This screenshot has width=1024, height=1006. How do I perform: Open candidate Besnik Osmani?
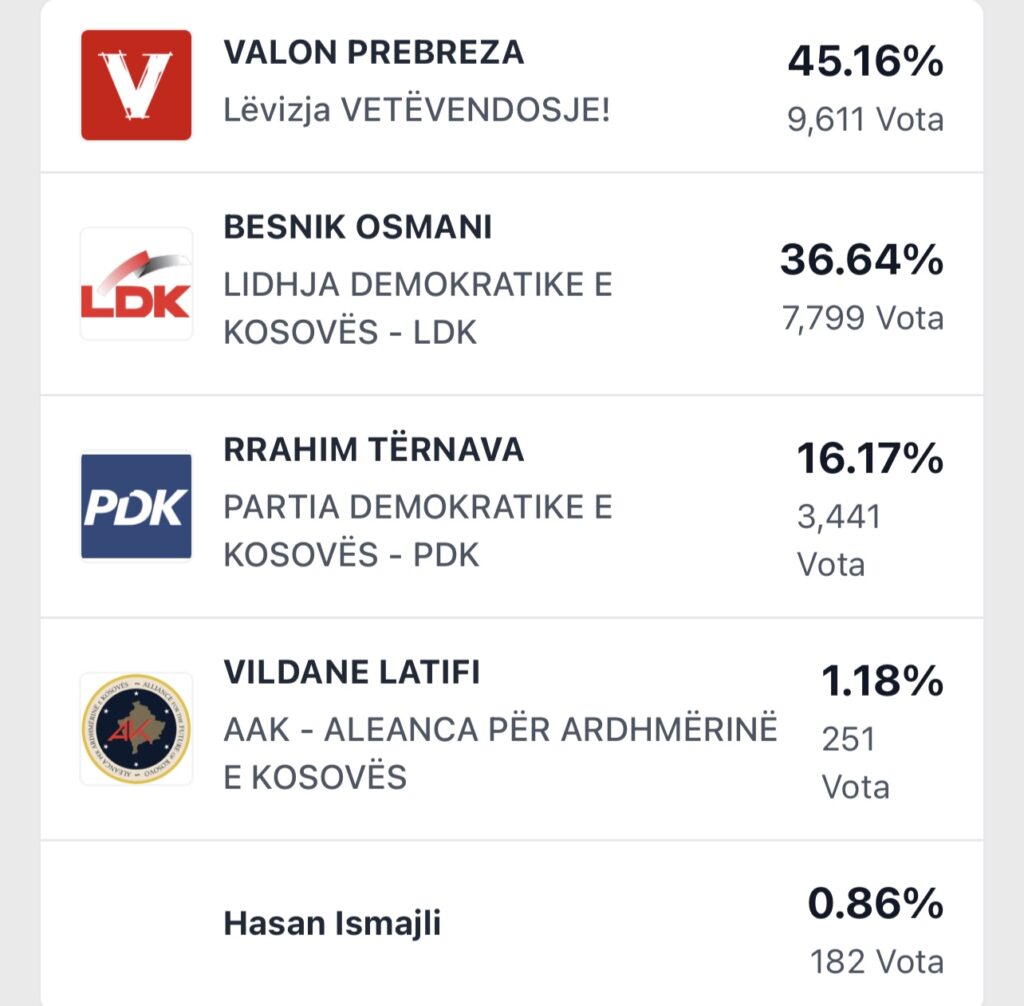pos(357,228)
